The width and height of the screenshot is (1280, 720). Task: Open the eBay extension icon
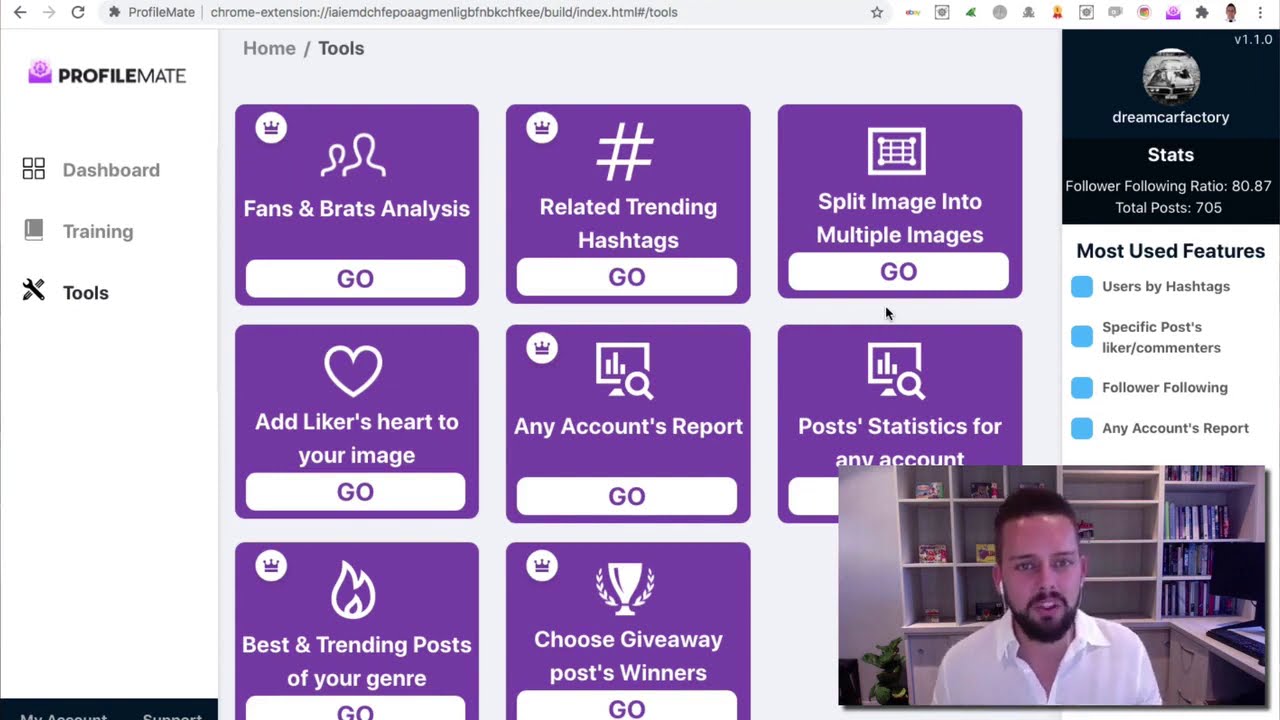913,12
